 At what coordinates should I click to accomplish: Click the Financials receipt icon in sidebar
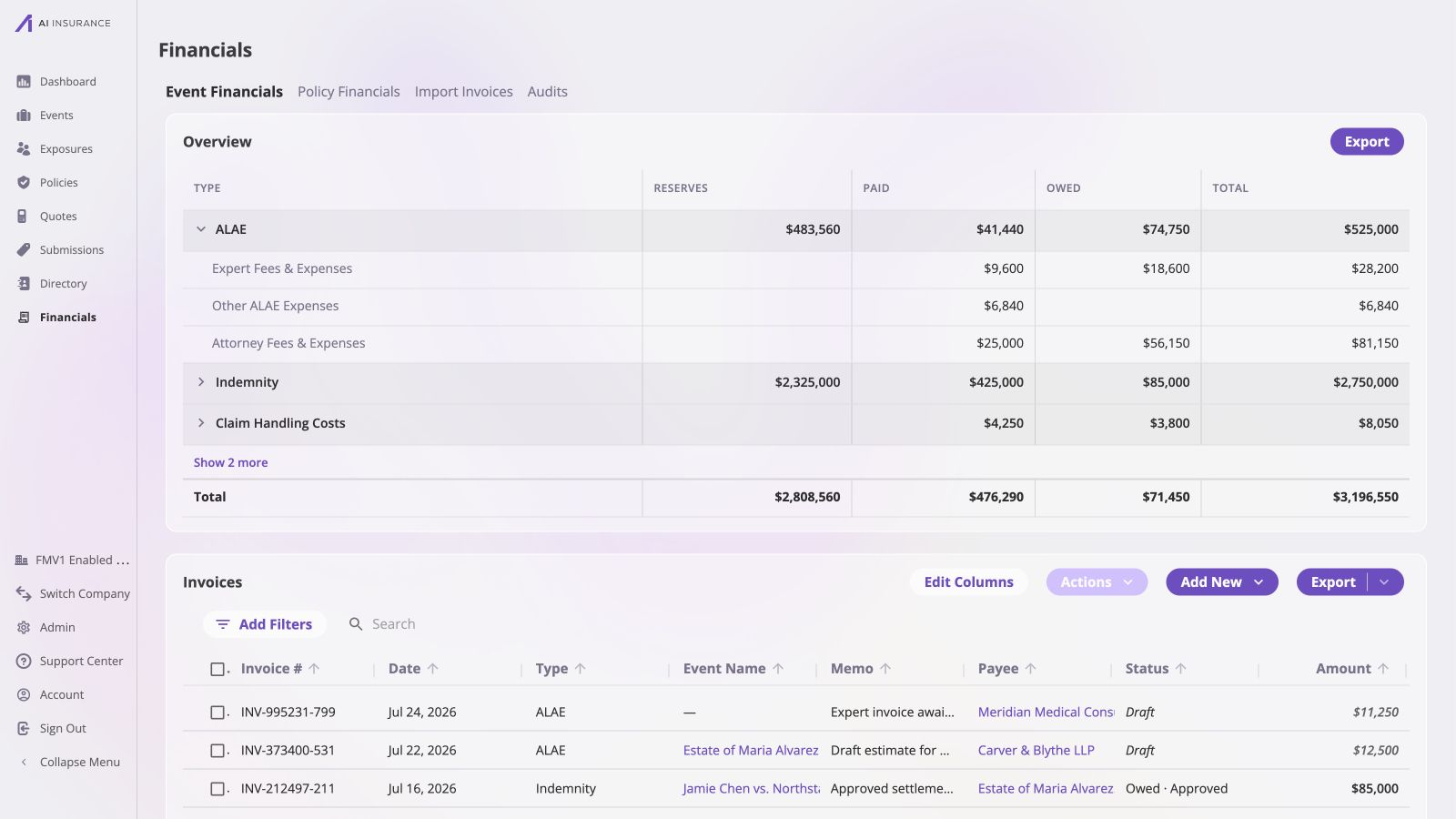tap(24, 318)
